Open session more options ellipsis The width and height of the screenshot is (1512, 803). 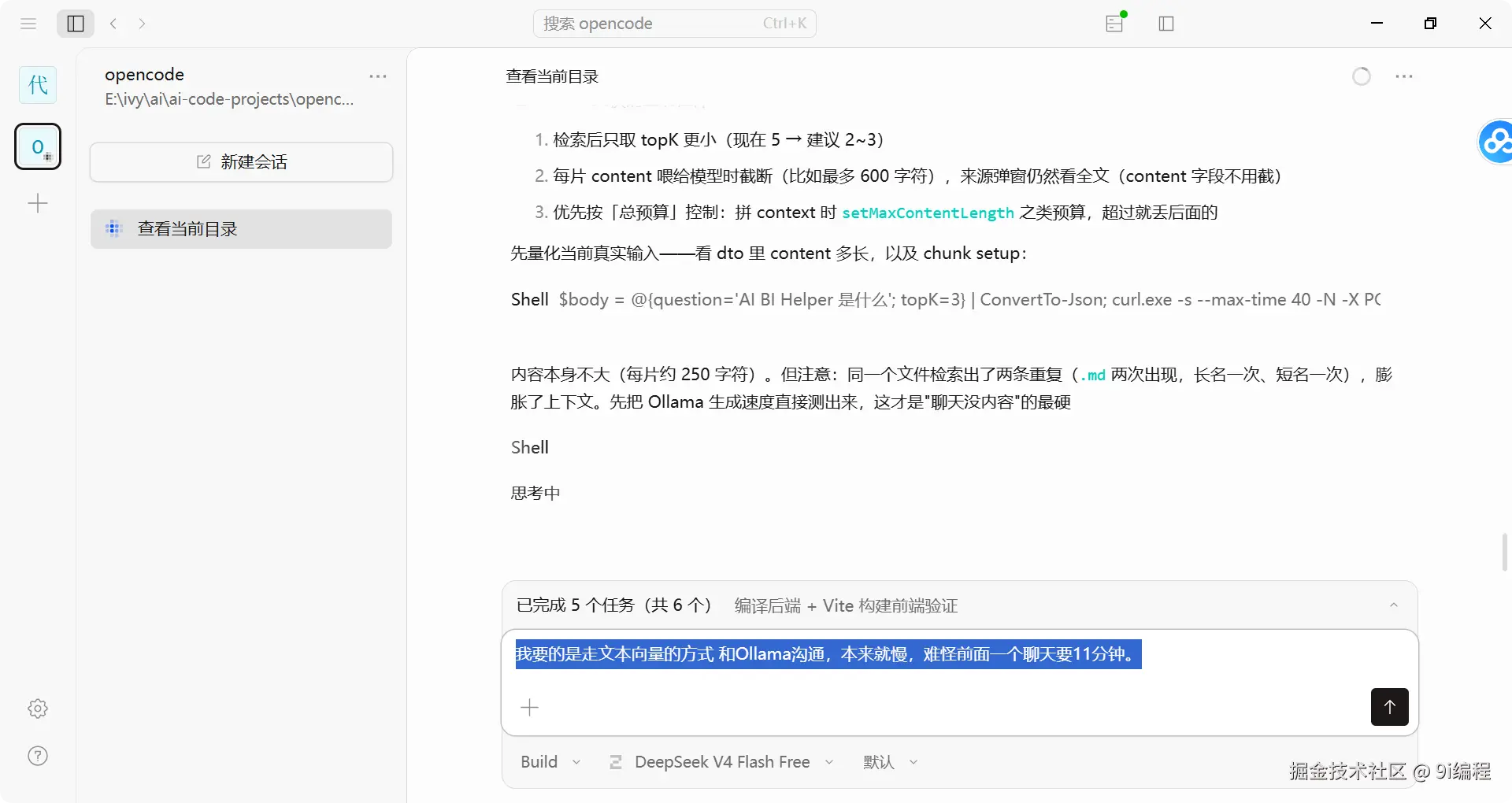pyautogui.click(x=1404, y=76)
